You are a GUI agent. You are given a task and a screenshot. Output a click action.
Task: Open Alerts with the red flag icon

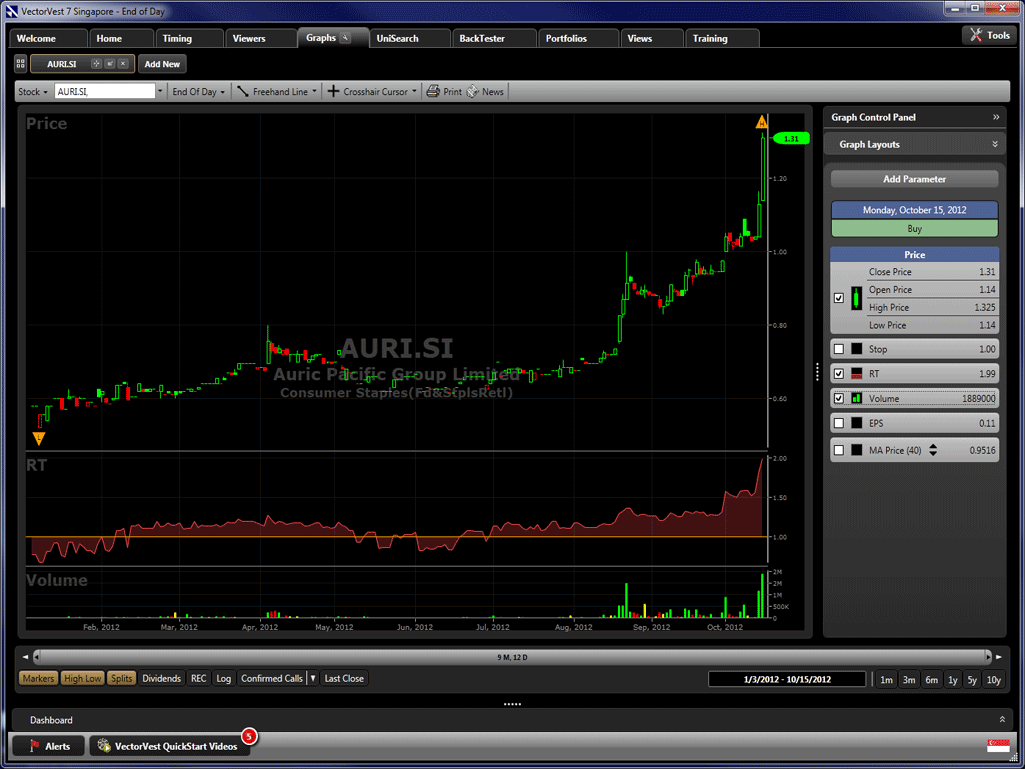[x=49, y=746]
